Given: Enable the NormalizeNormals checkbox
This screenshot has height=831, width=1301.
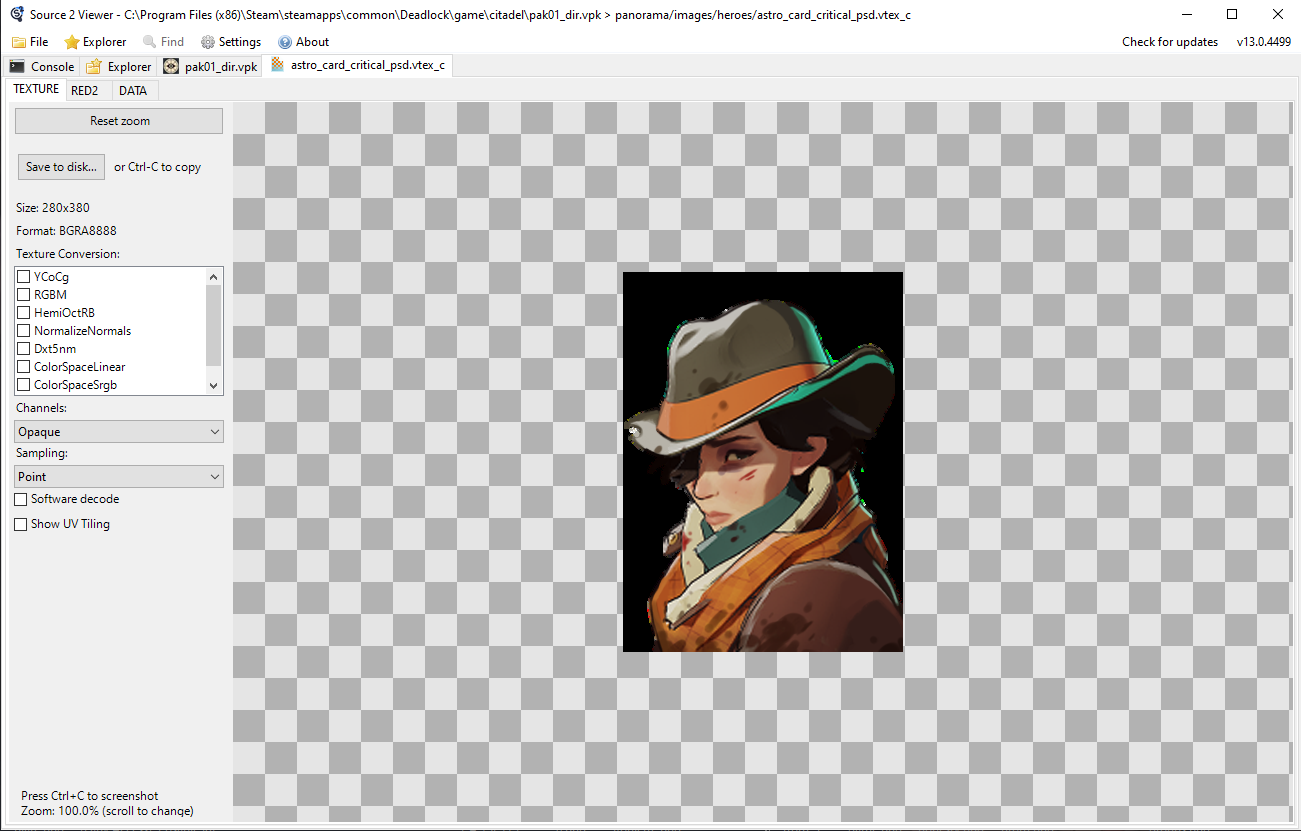Looking at the screenshot, I should coord(24,331).
